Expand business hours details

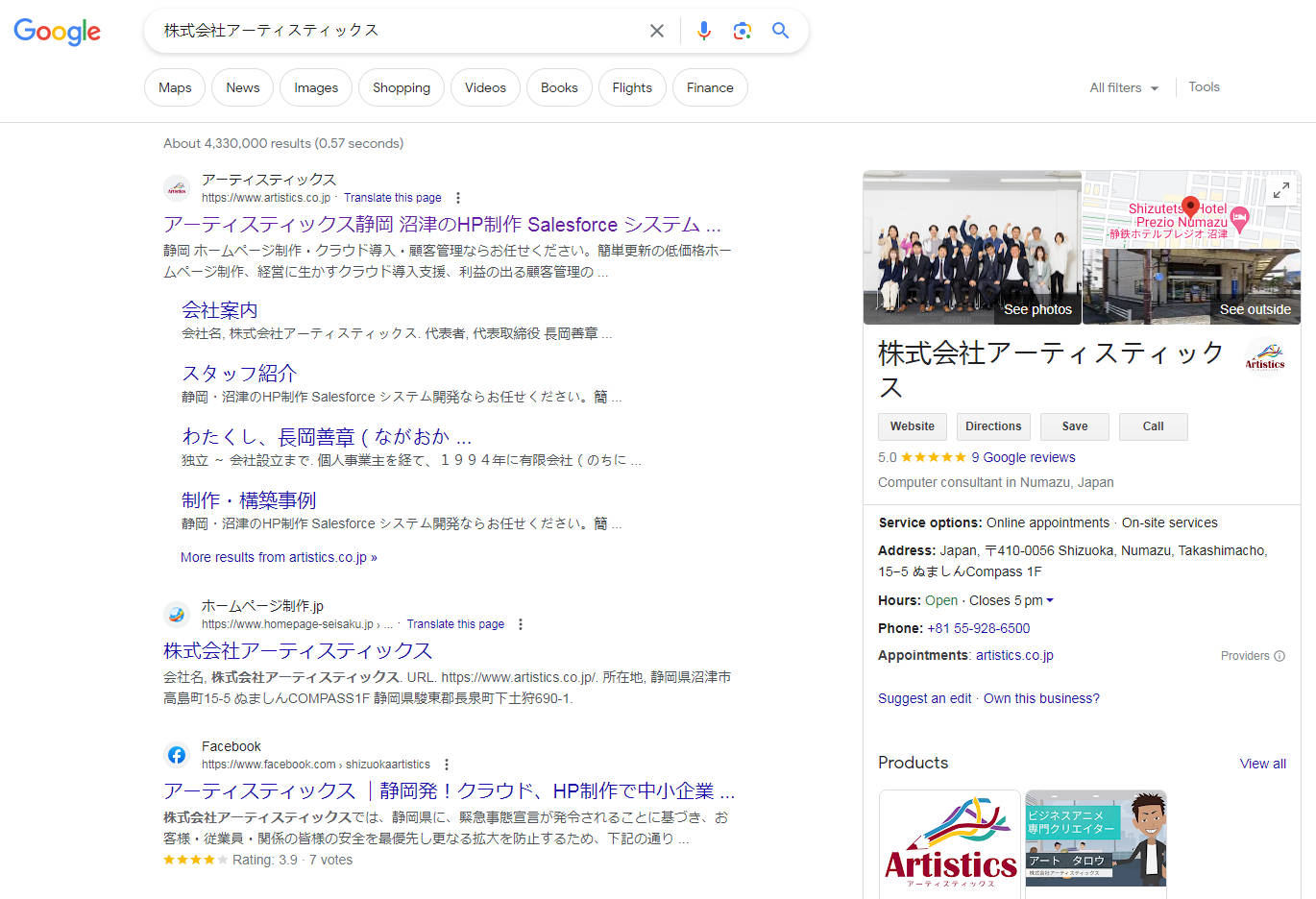click(1049, 601)
